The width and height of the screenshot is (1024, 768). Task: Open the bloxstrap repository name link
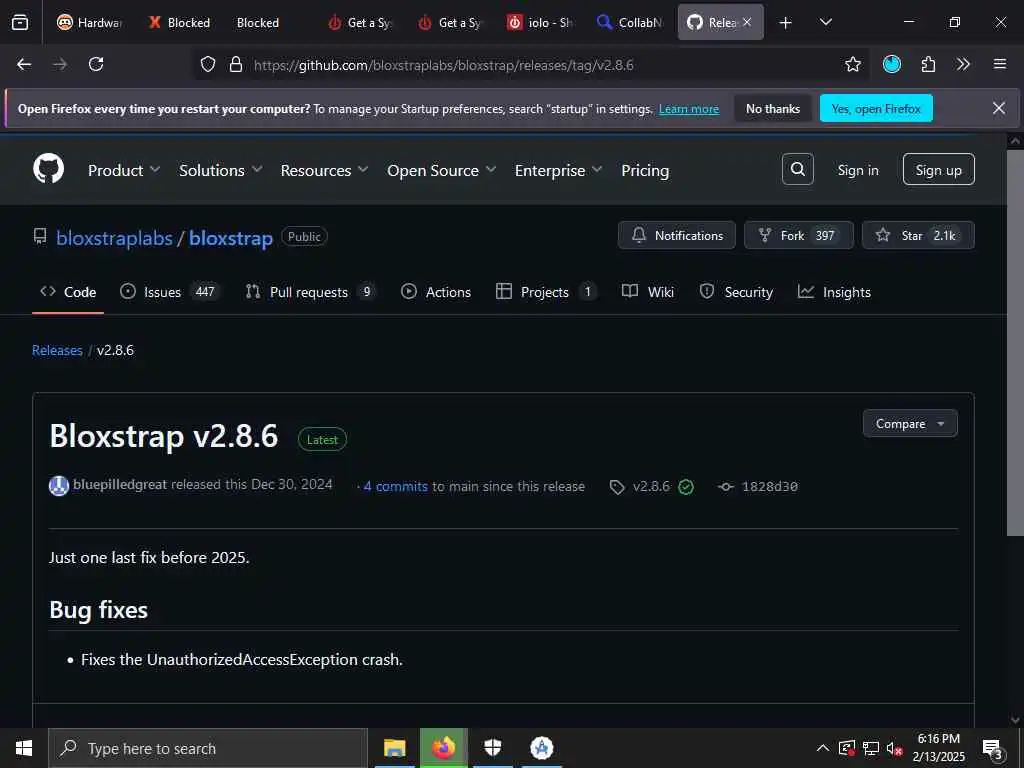click(231, 238)
